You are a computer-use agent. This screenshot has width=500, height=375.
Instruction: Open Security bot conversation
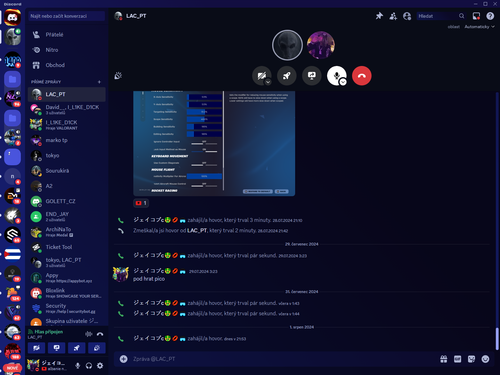(x=67, y=308)
